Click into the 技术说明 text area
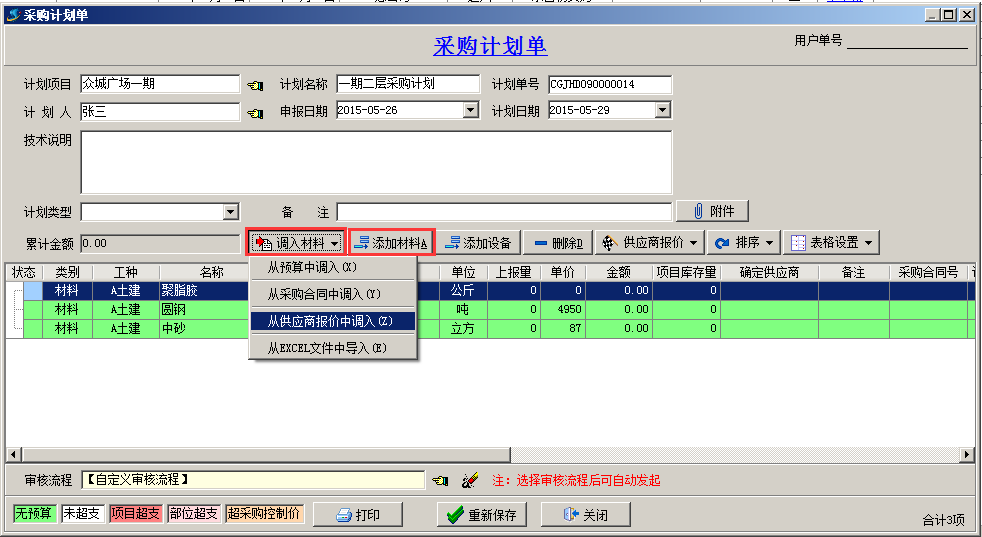Viewport: 982px width, 537px height. 376,162
